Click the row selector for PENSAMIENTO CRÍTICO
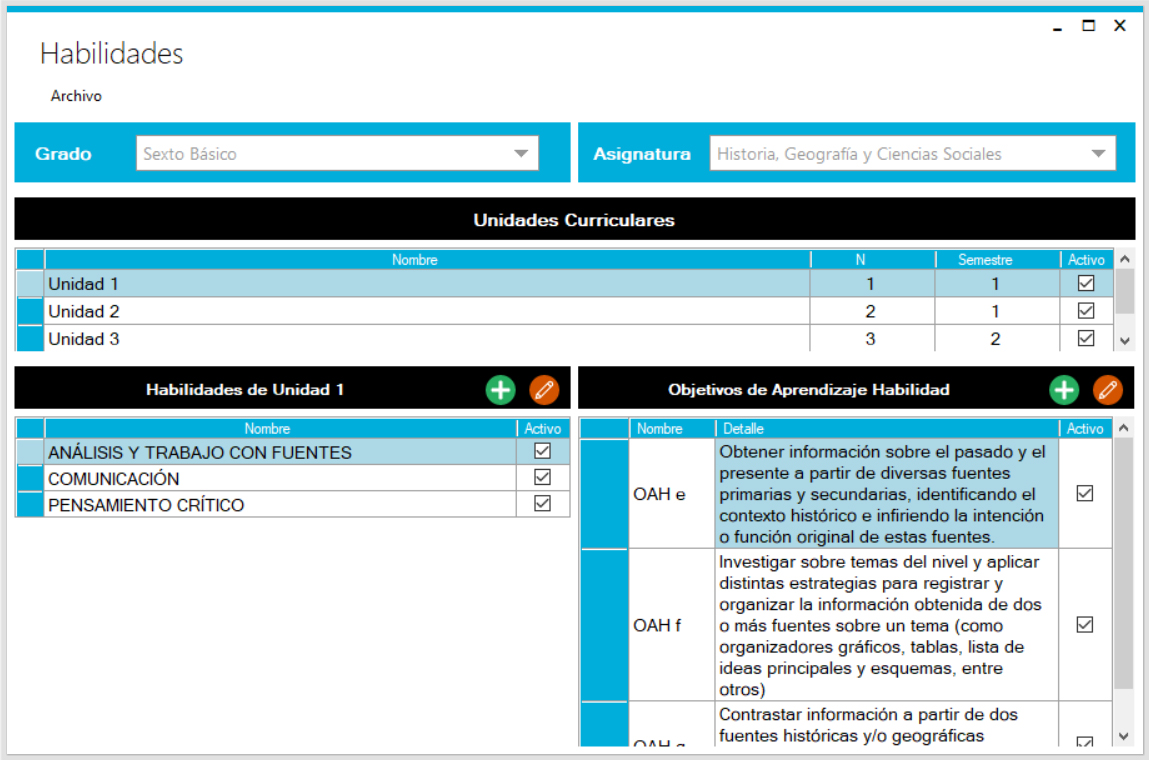Viewport: 1149px width, 760px height. click(30, 505)
